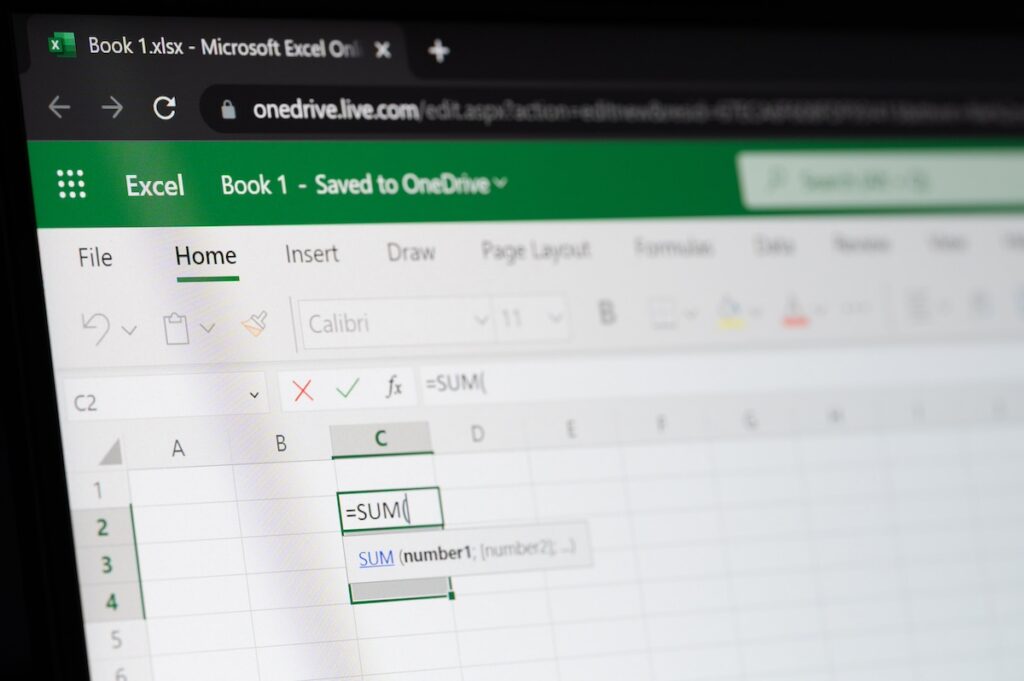
Task: Click the Insert Function fx icon
Action: [394, 386]
